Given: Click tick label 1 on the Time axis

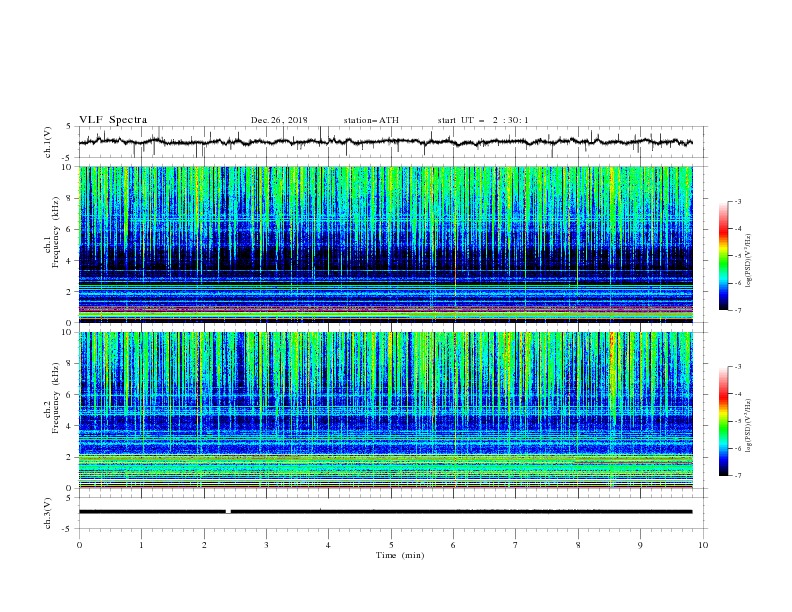Looking at the screenshot, I should [x=141, y=545].
